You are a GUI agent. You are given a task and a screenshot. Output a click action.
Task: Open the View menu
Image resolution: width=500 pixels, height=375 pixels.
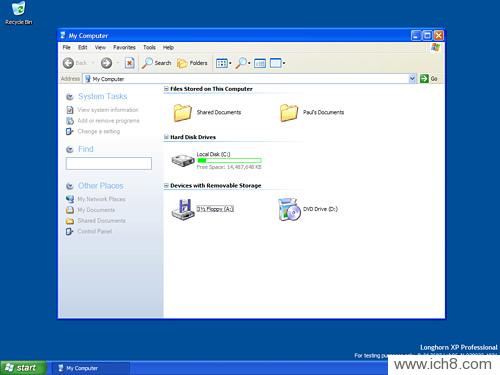point(100,47)
